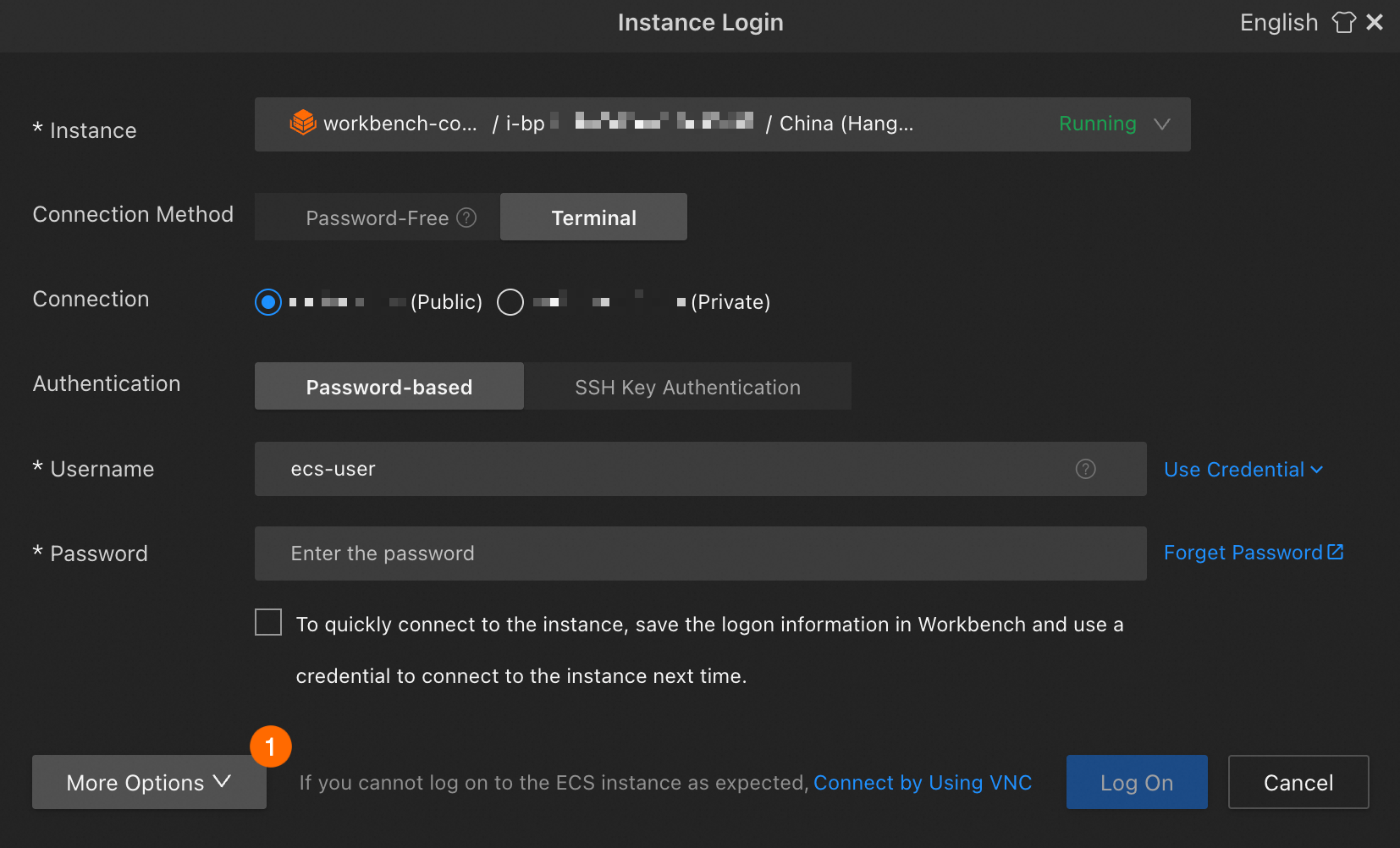This screenshot has height=848, width=1400.
Task: Select the Private connection radio button
Action: [x=510, y=302]
